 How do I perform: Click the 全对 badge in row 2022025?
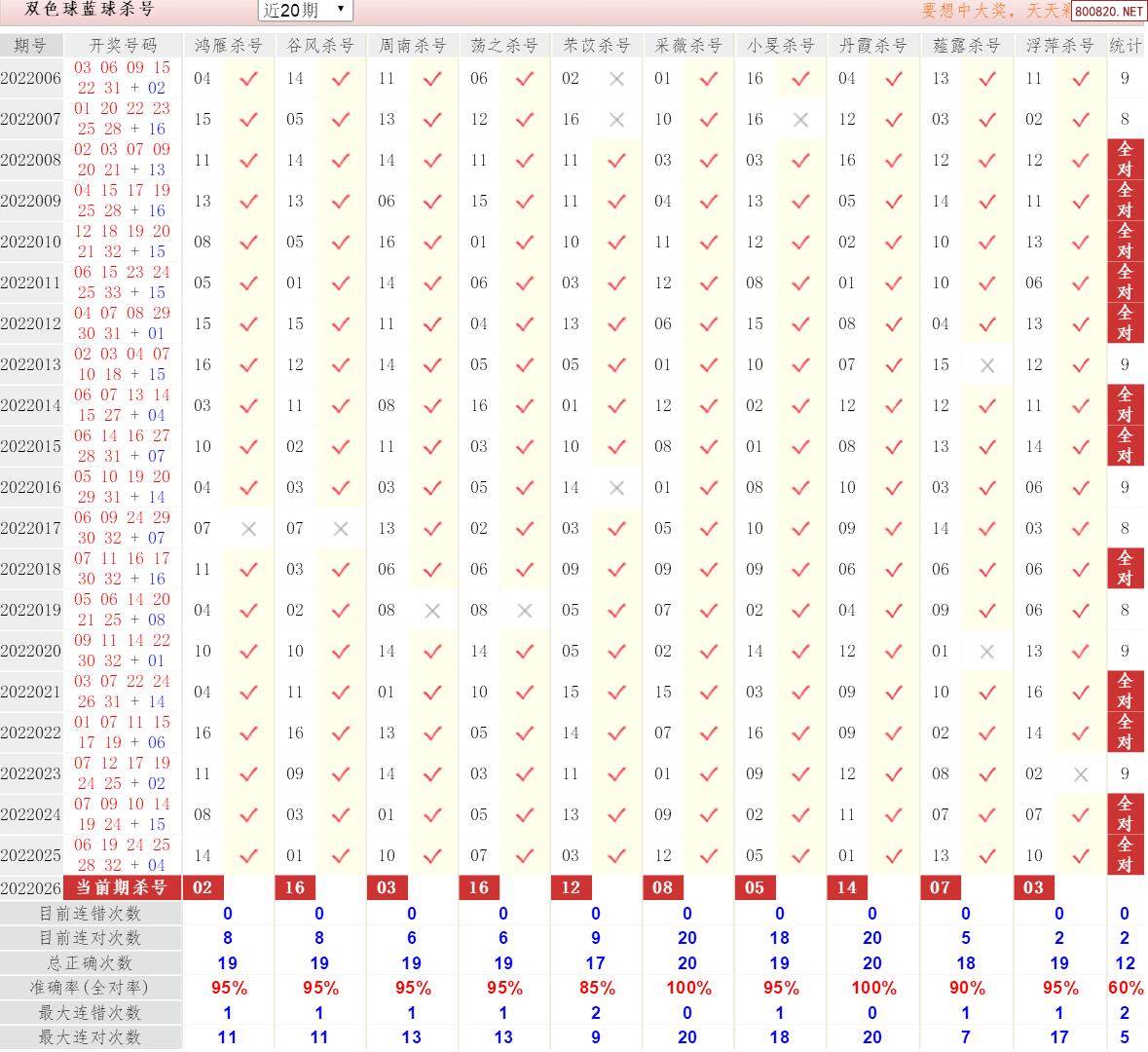coord(1126,855)
